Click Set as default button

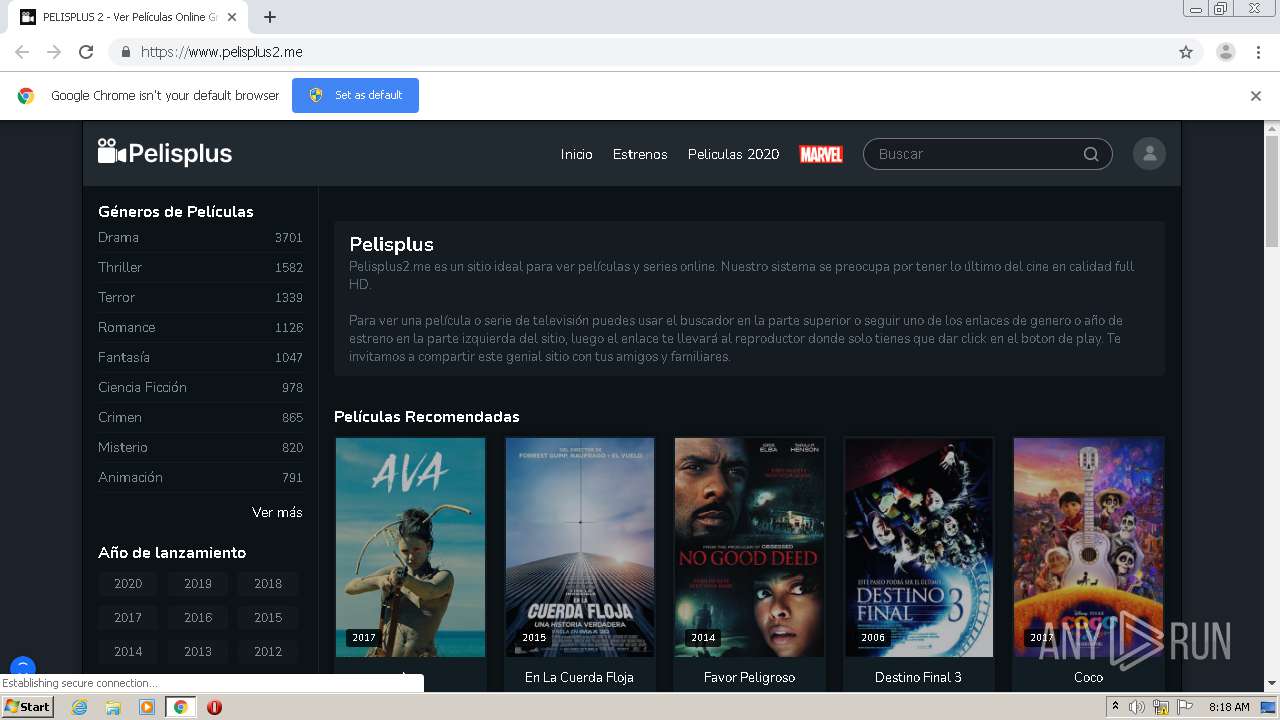355,95
